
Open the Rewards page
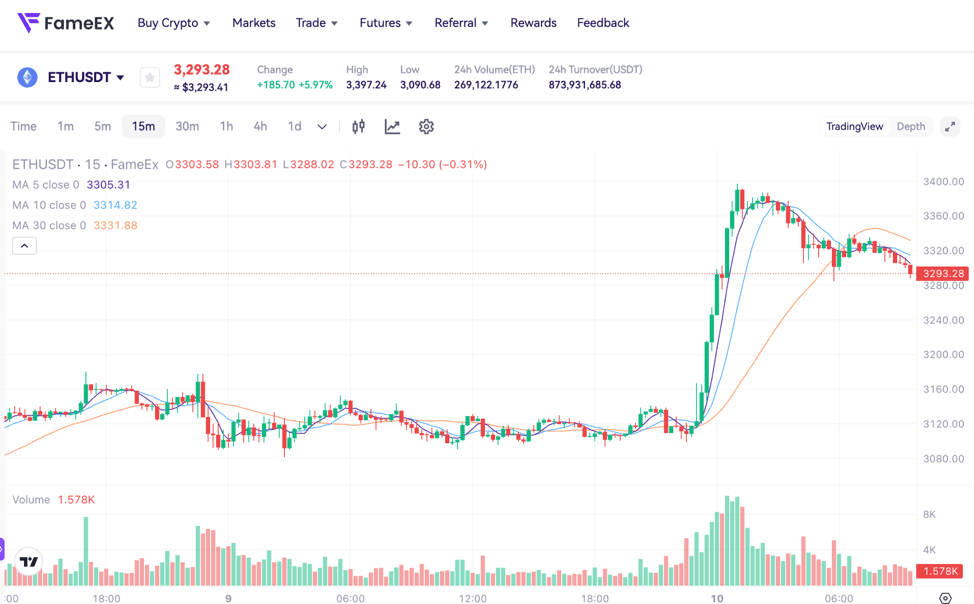tap(533, 22)
